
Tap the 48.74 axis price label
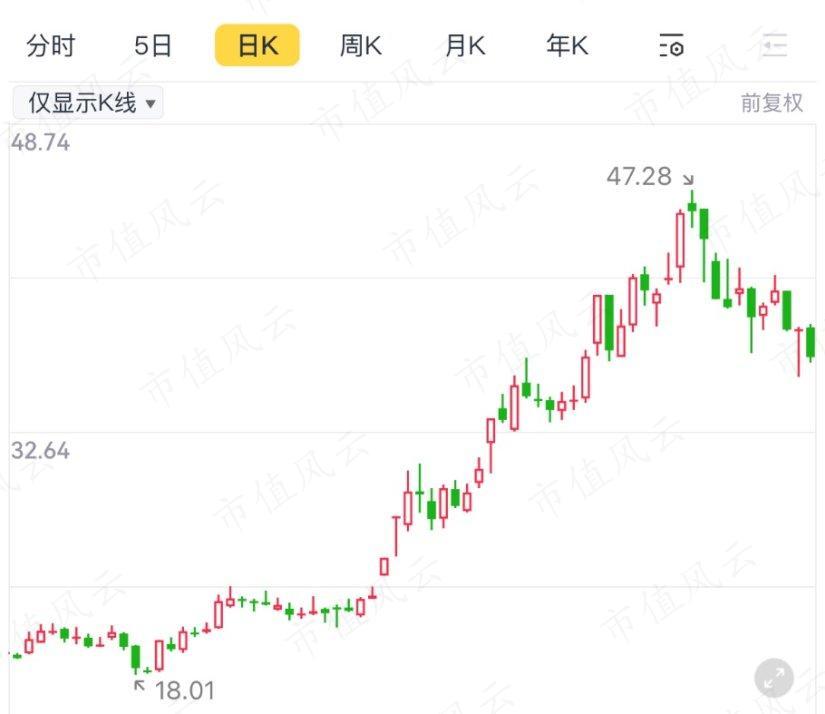[40, 143]
